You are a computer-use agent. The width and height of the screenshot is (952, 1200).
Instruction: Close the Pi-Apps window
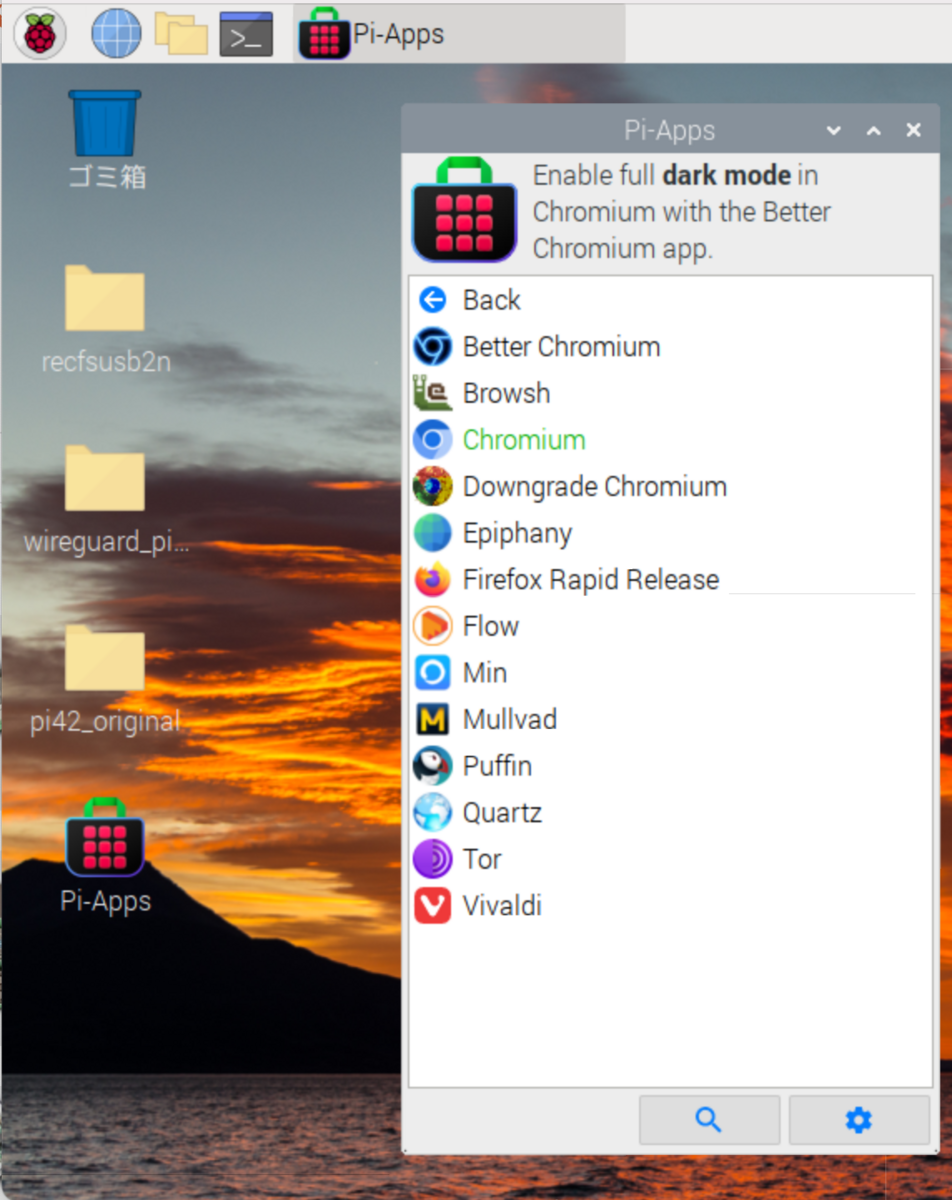point(913,131)
